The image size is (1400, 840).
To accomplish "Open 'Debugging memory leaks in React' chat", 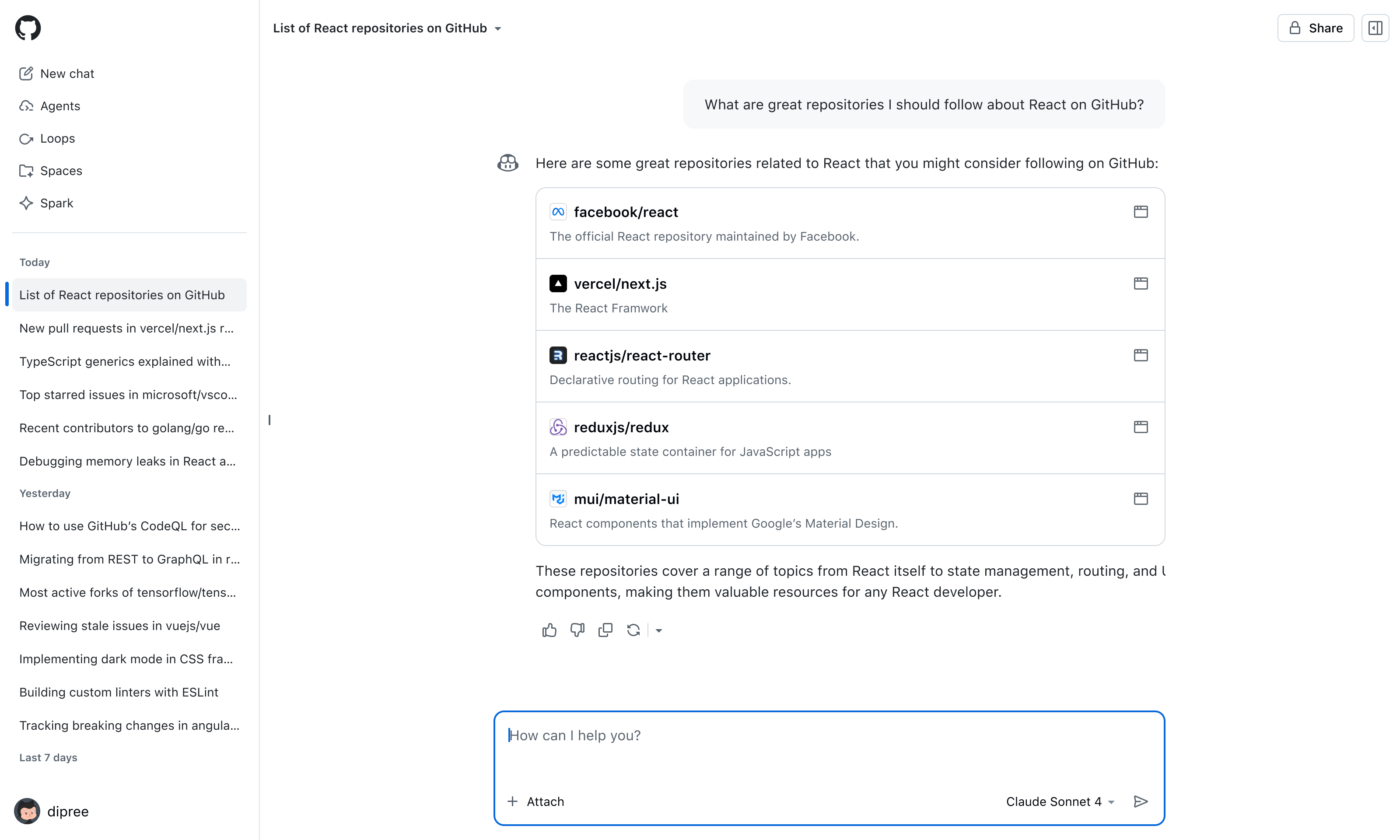I will 129,461.
